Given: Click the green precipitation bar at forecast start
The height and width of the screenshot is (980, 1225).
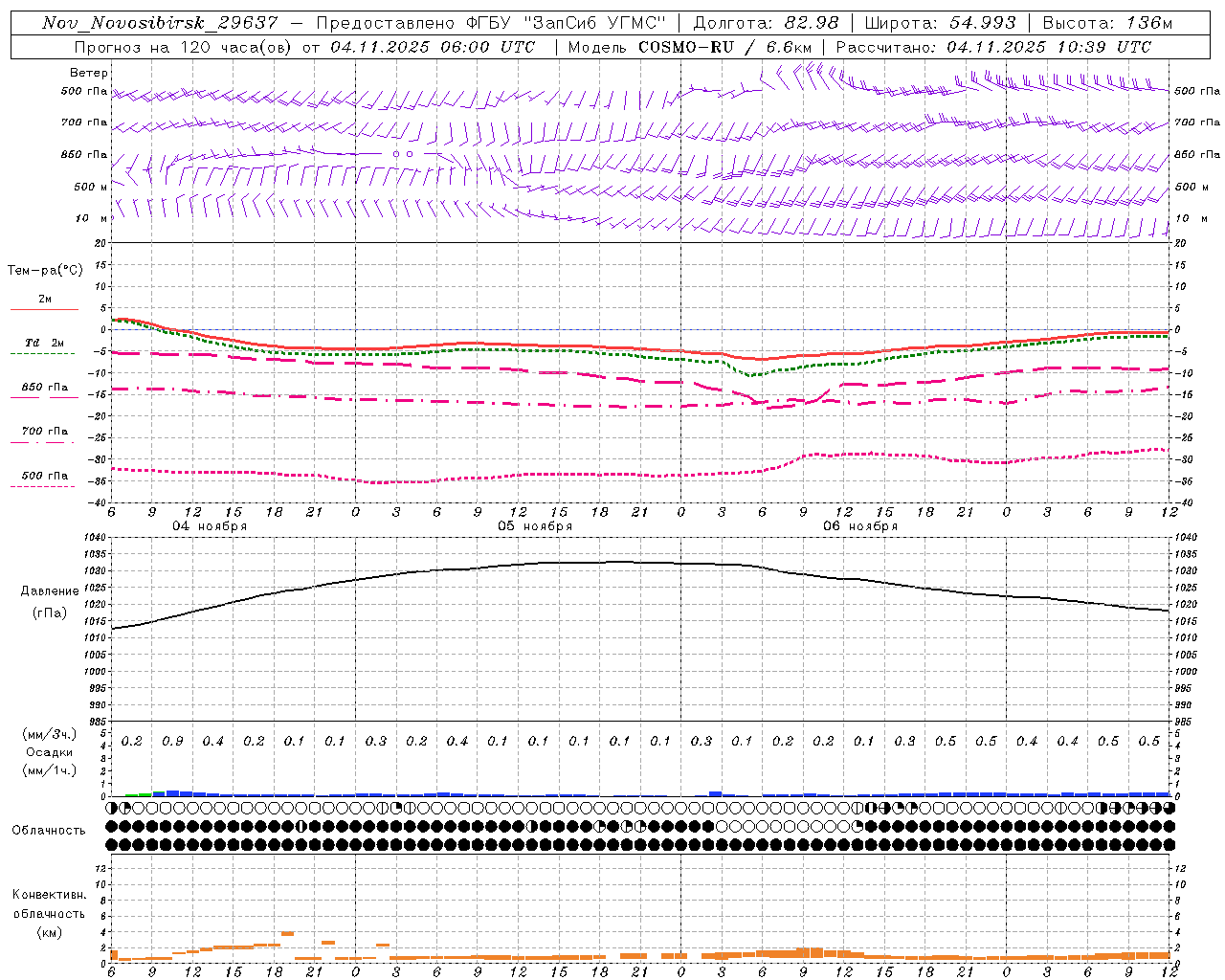Looking at the screenshot, I should (x=138, y=794).
